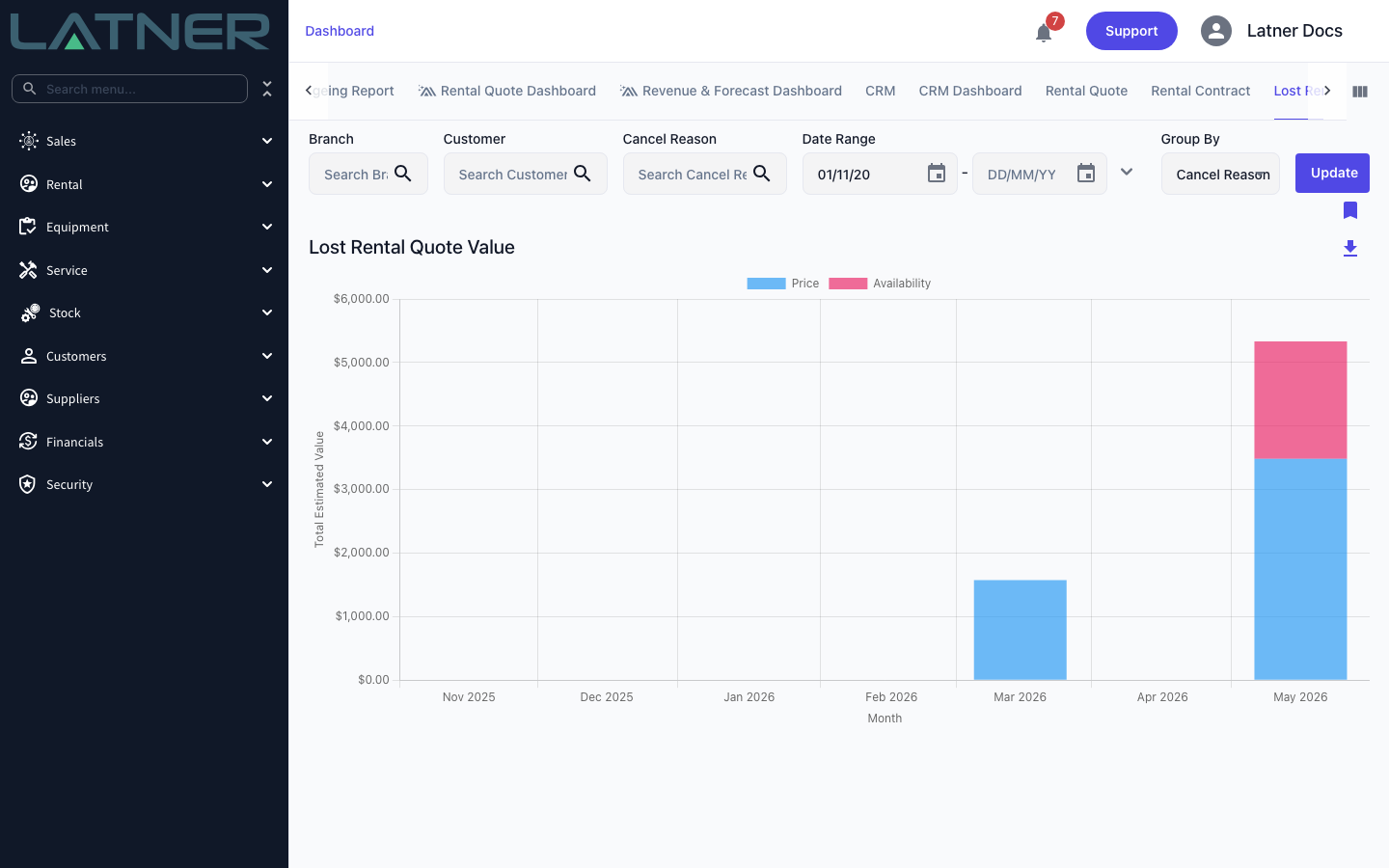Click the Suppliers sidebar icon

point(29,398)
